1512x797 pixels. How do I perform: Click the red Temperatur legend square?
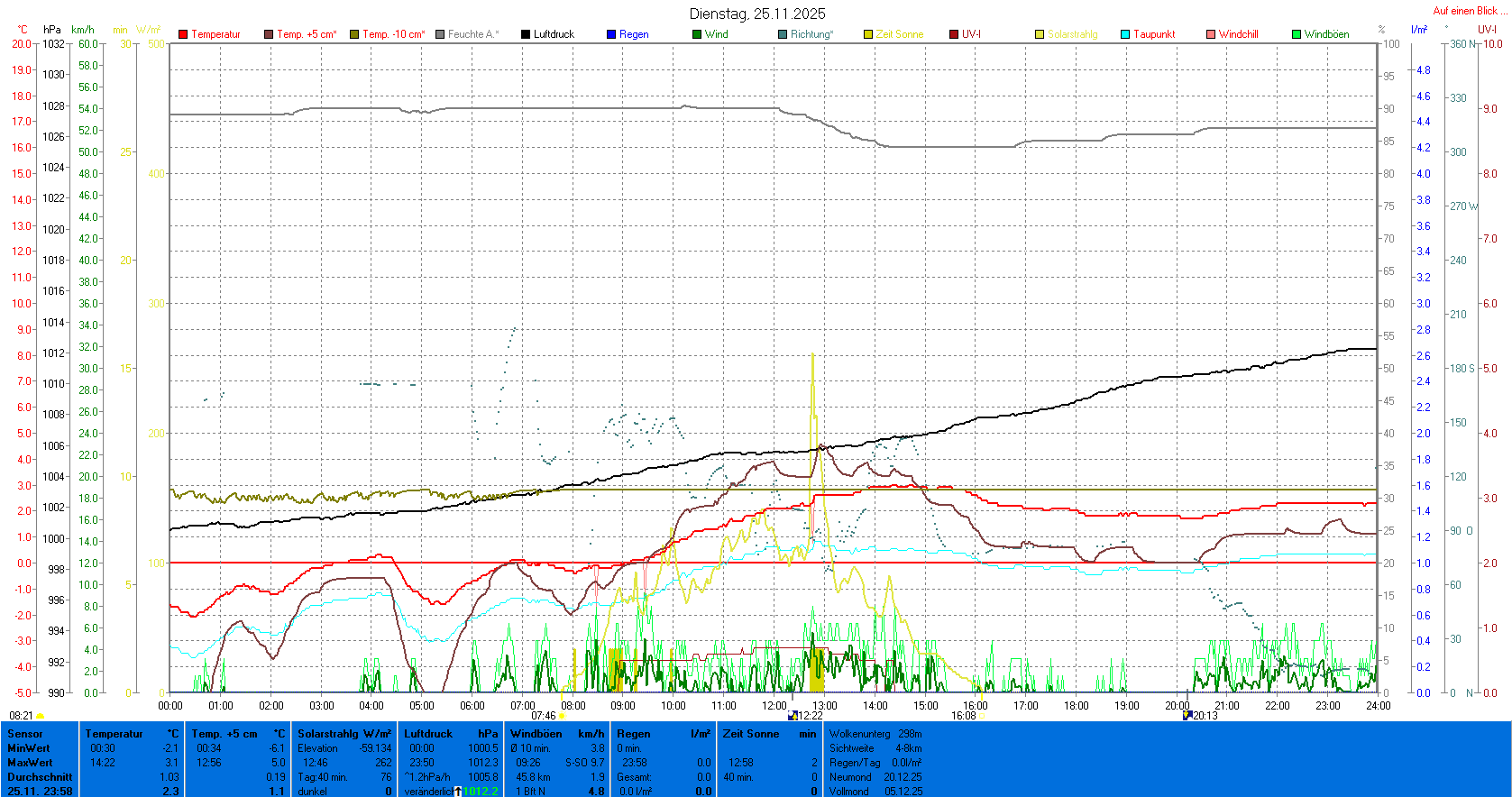click(183, 34)
